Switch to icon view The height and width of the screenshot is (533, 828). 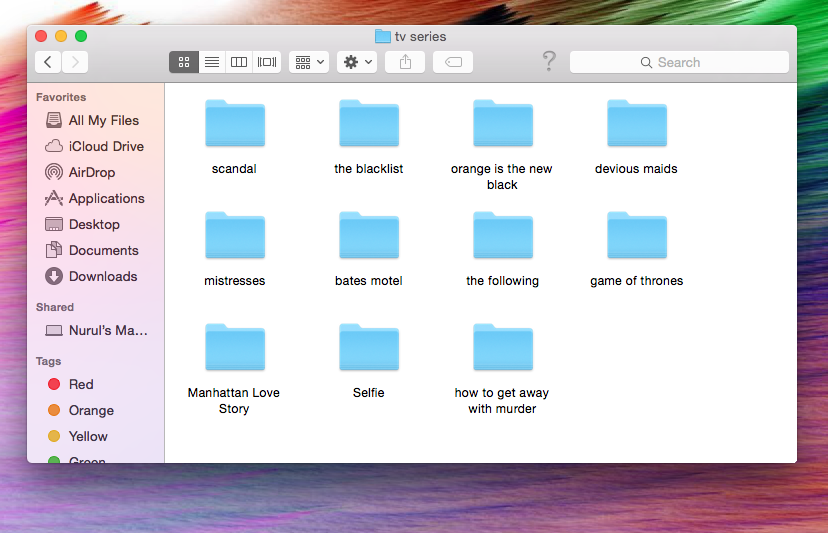(x=184, y=62)
